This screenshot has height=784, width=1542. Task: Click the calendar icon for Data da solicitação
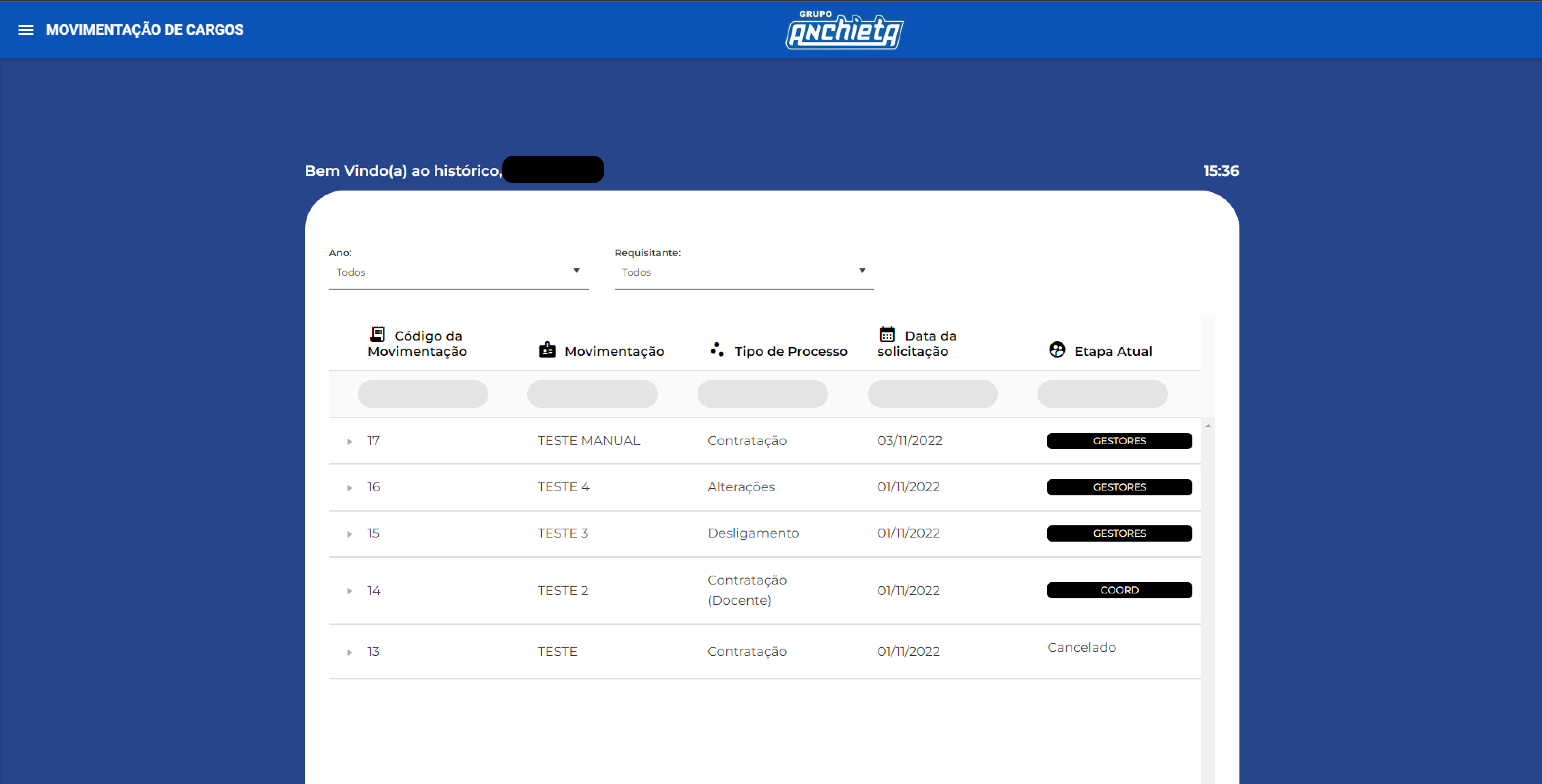click(887, 334)
